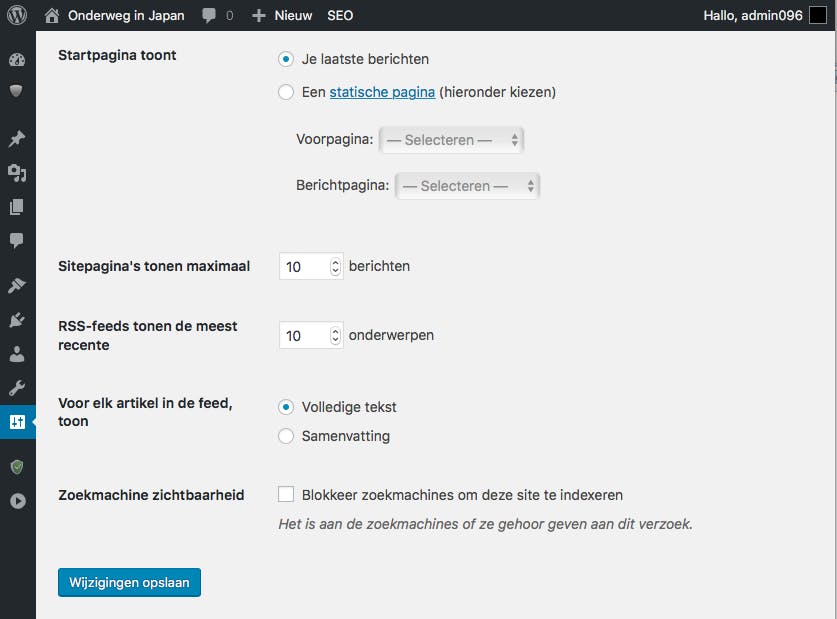
Task: Select the 'Een statische pagina' radio button
Action: pyautogui.click(x=287, y=92)
